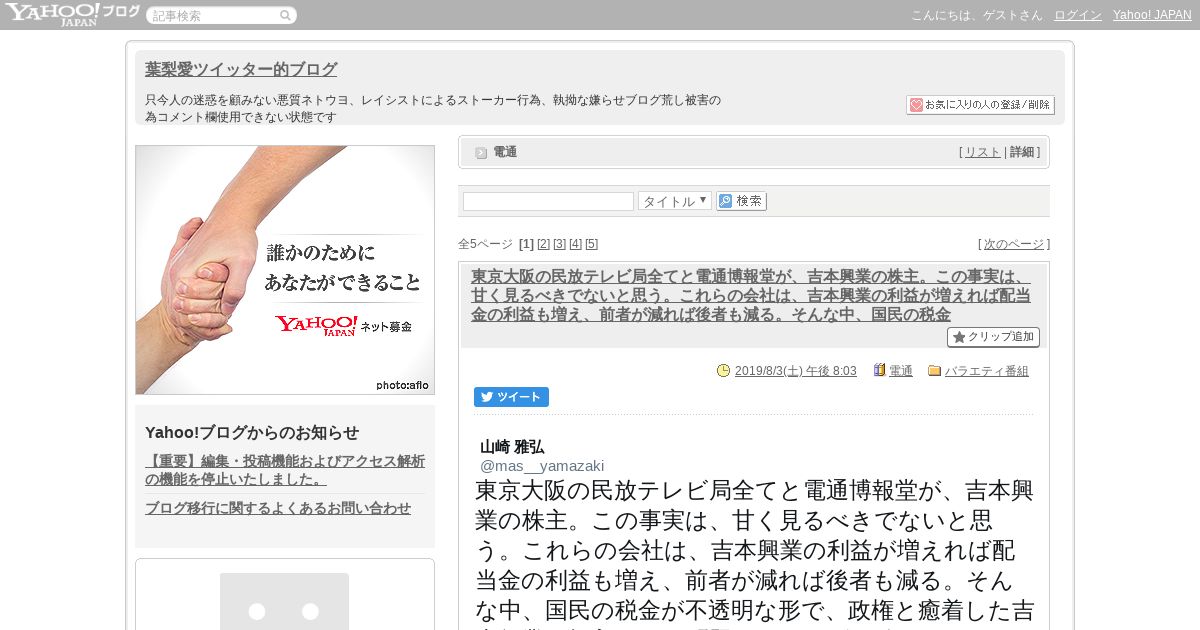Click the 全5ページ page count text
Image resolution: width=1200 pixels, height=630 pixels.
[485, 244]
